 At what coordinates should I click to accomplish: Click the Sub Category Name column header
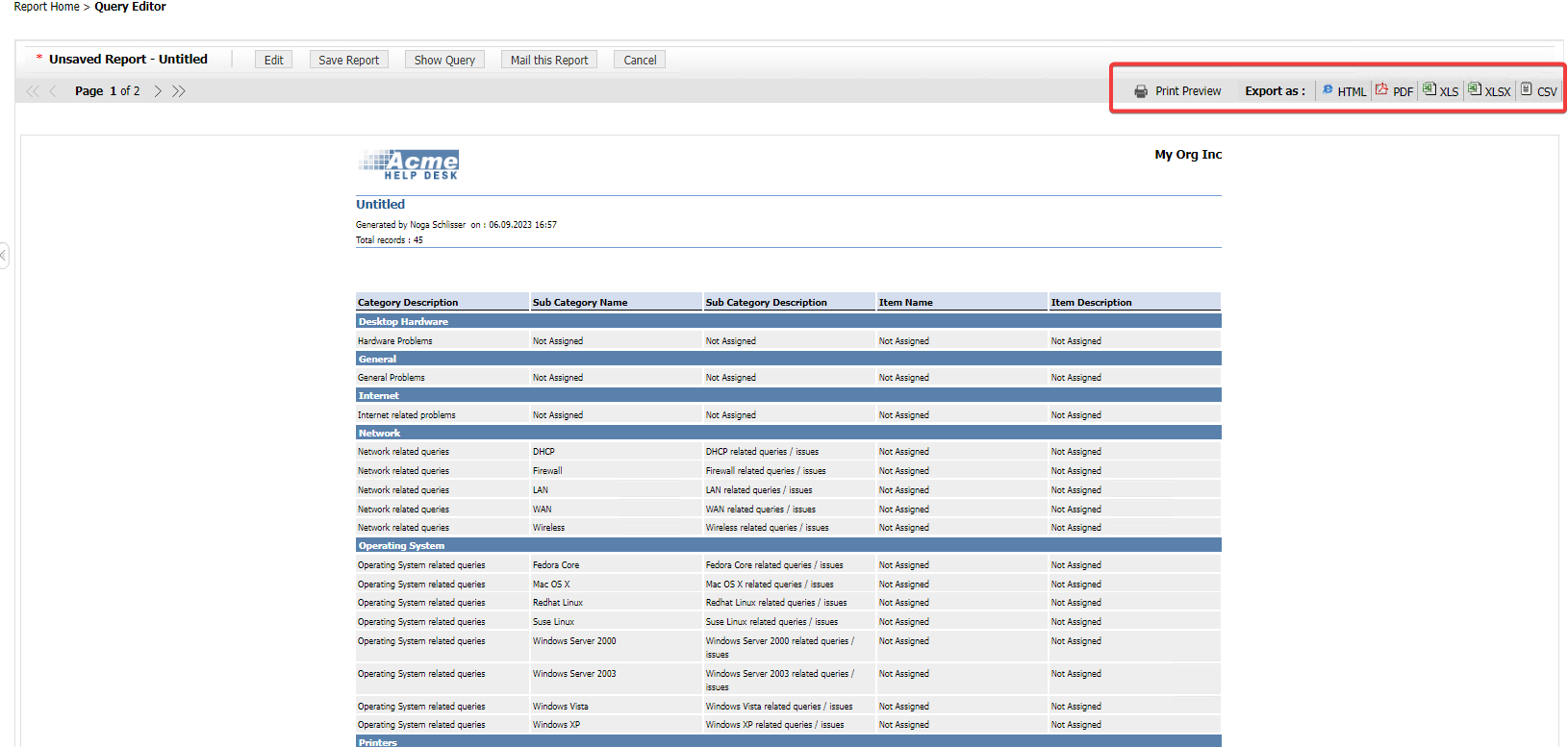[x=580, y=302]
